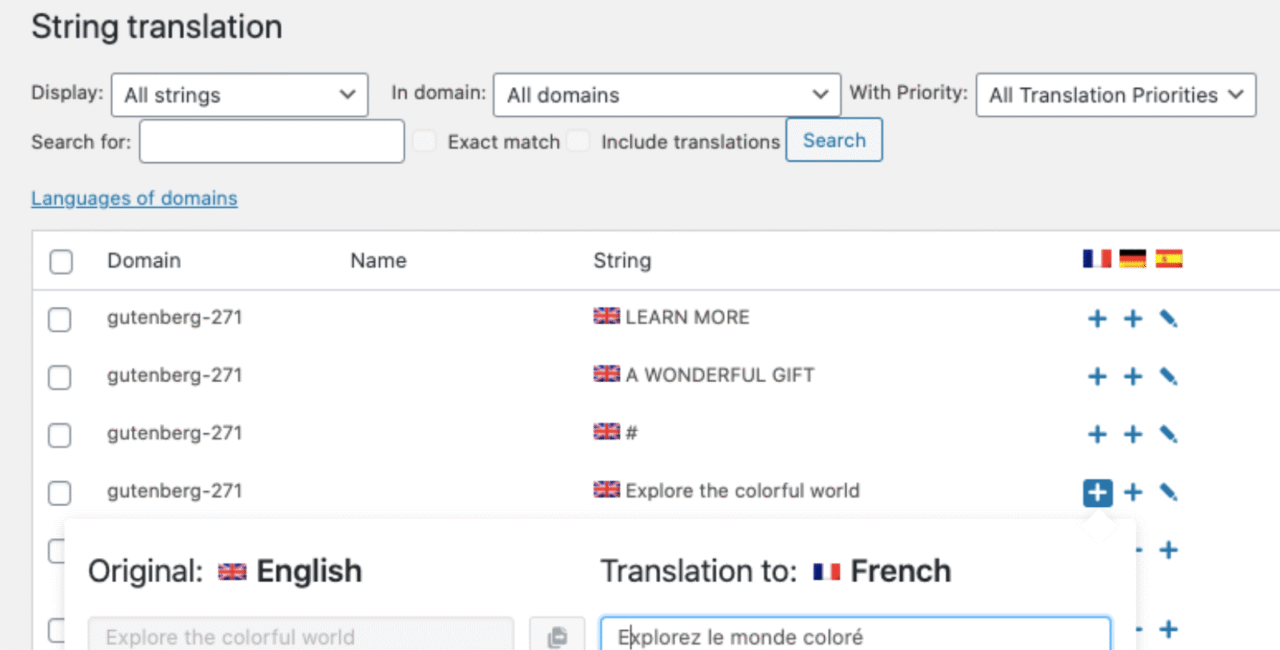1280x650 pixels.
Task: Expand the In domain dropdown
Action: (666, 96)
